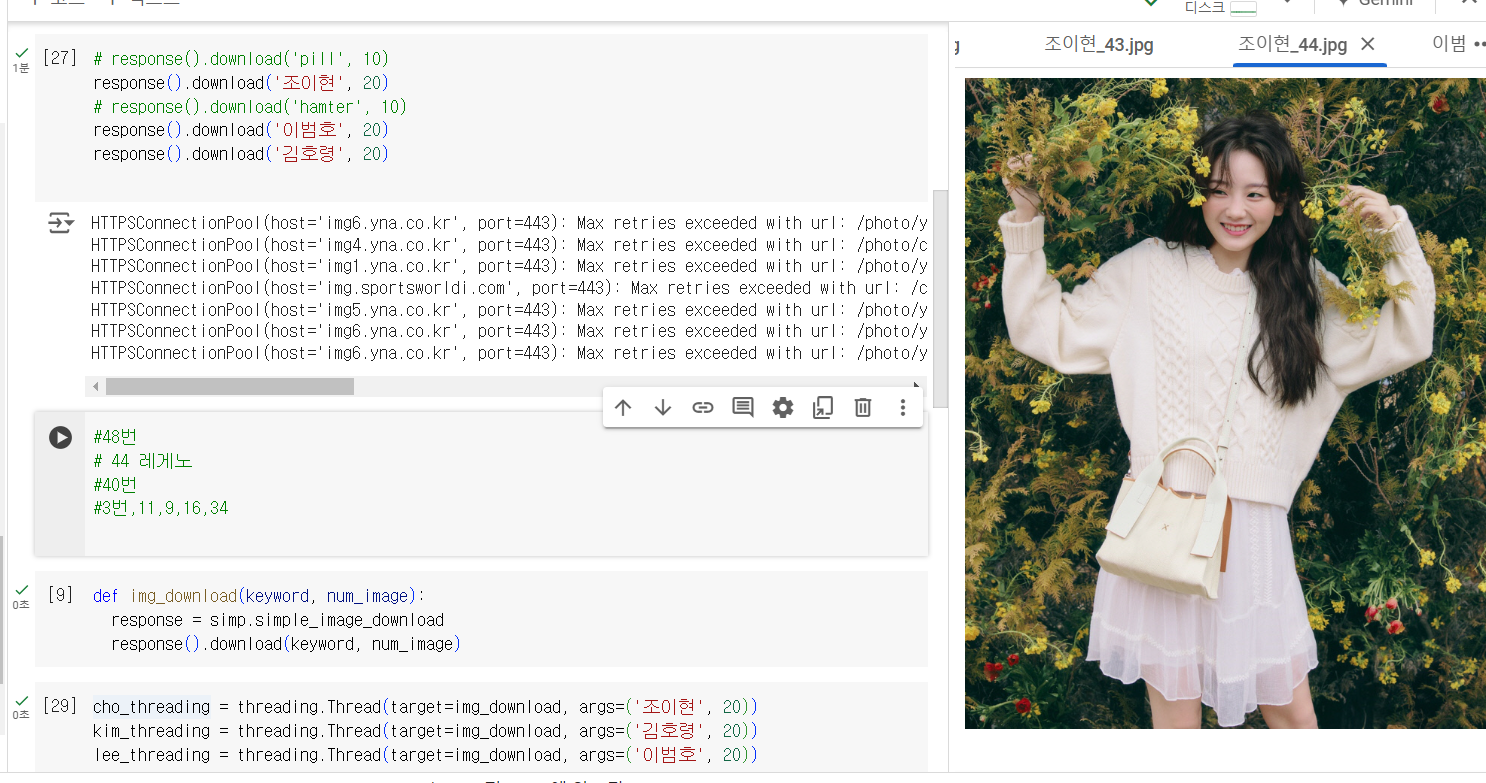1486x783 pixels.
Task: Click green checkmark status beside cell [9]
Action: coord(22,590)
